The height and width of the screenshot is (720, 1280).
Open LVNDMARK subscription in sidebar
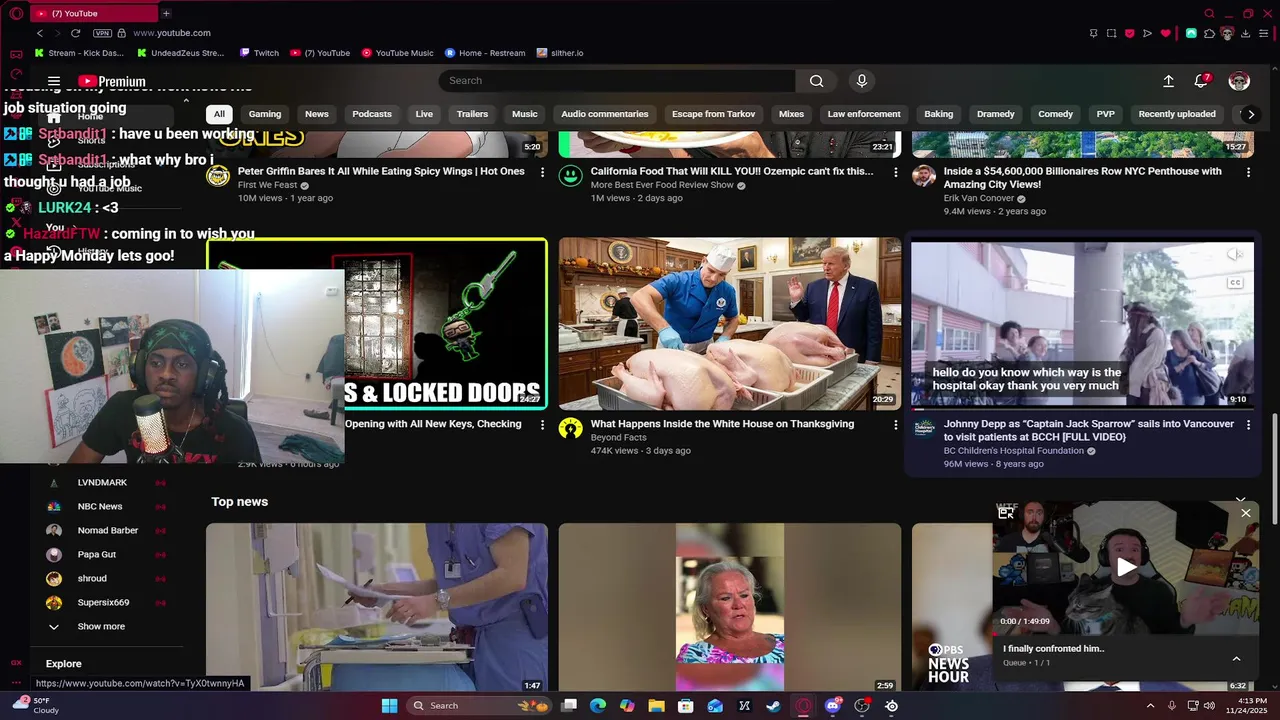pyautogui.click(x=102, y=483)
